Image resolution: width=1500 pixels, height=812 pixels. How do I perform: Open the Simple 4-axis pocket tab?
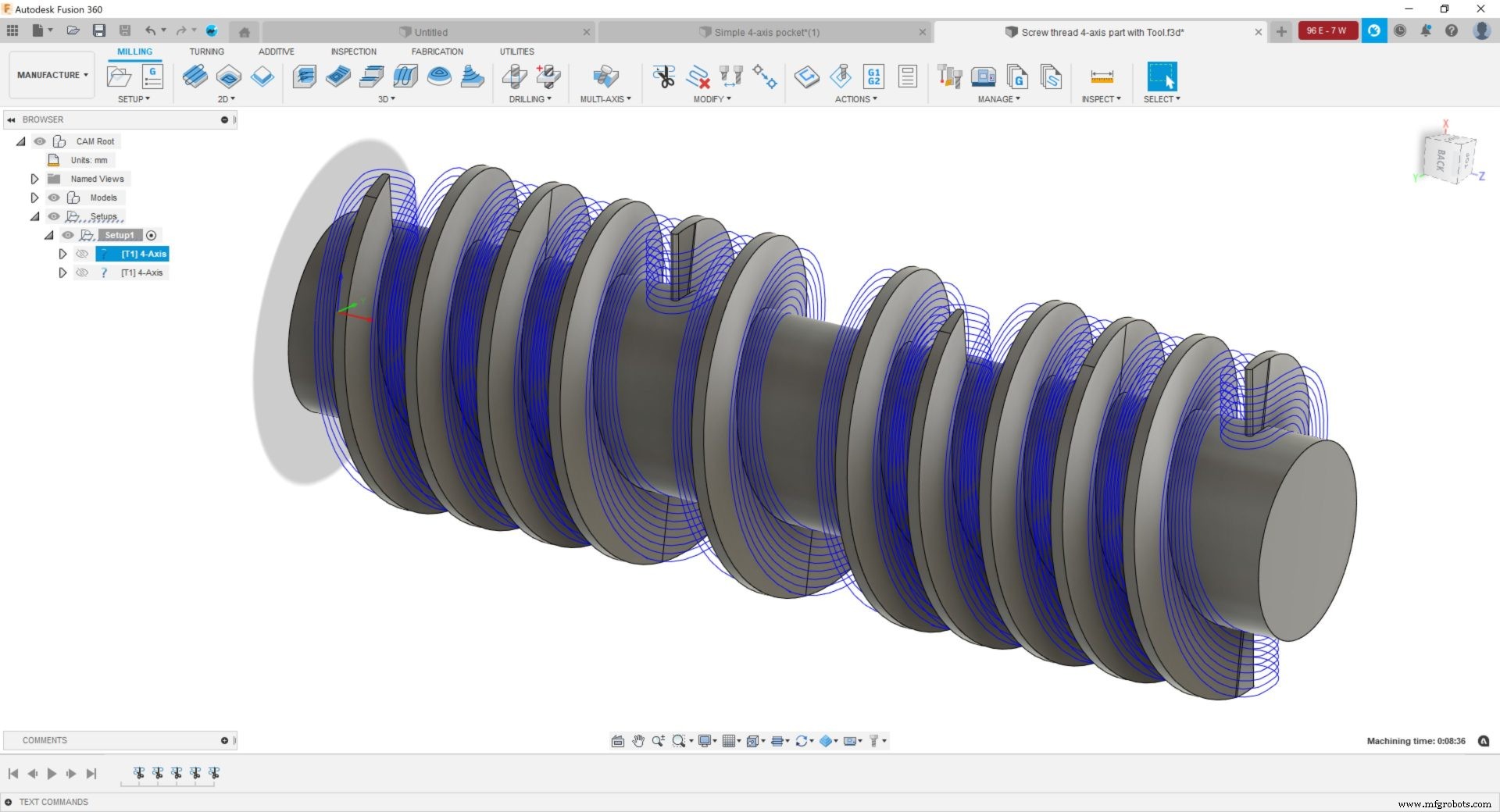(x=762, y=32)
